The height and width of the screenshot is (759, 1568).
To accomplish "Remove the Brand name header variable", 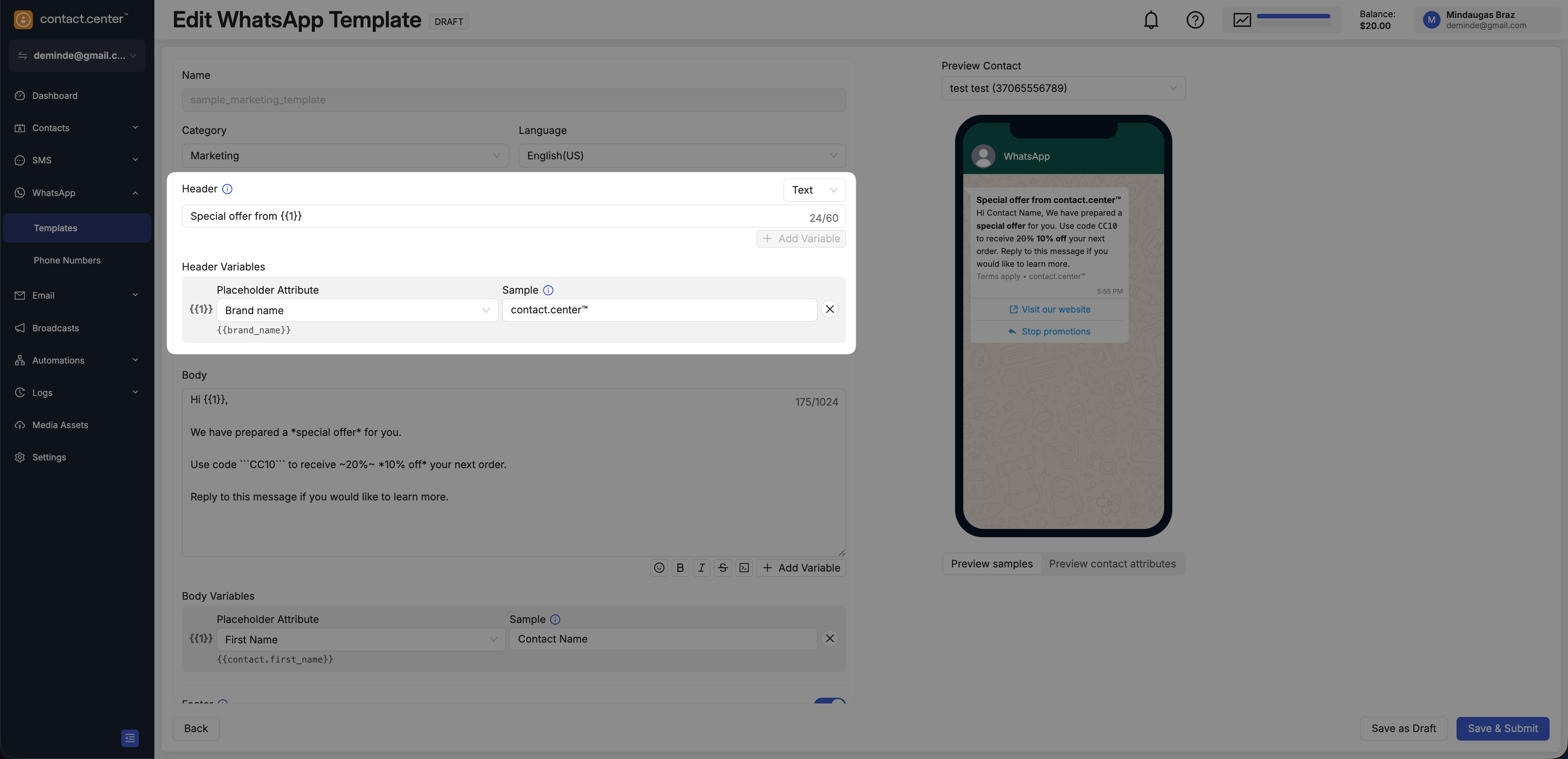I will [x=830, y=310].
